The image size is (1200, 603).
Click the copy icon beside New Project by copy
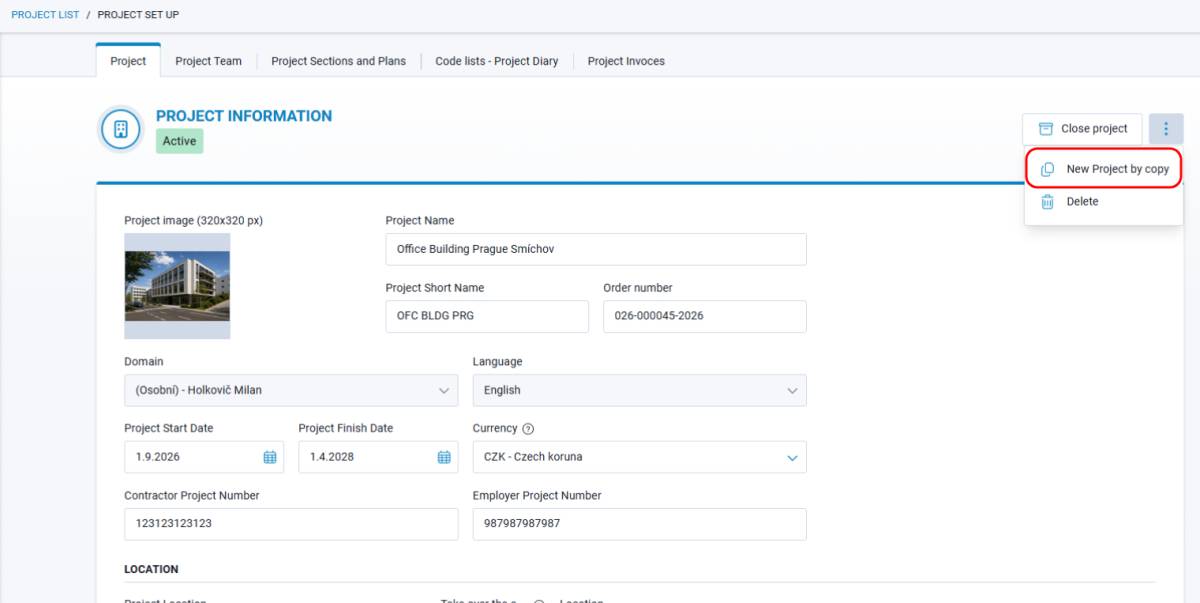click(1047, 169)
